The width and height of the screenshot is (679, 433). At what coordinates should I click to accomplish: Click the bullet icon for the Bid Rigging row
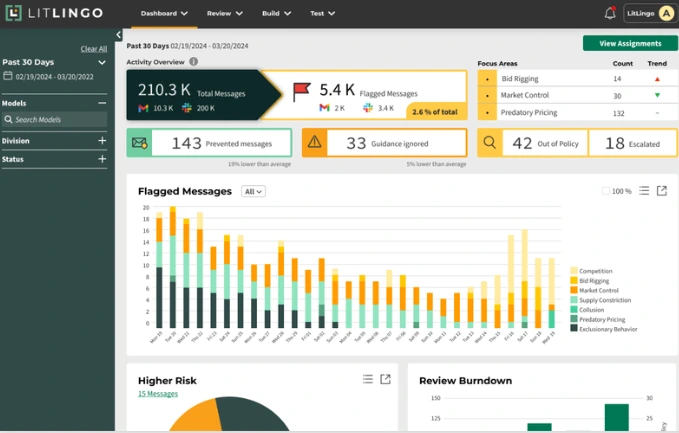coord(488,79)
